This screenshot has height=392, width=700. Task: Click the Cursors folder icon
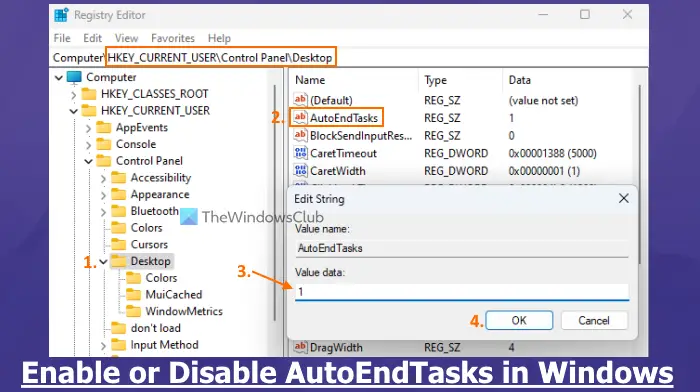(118, 244)
